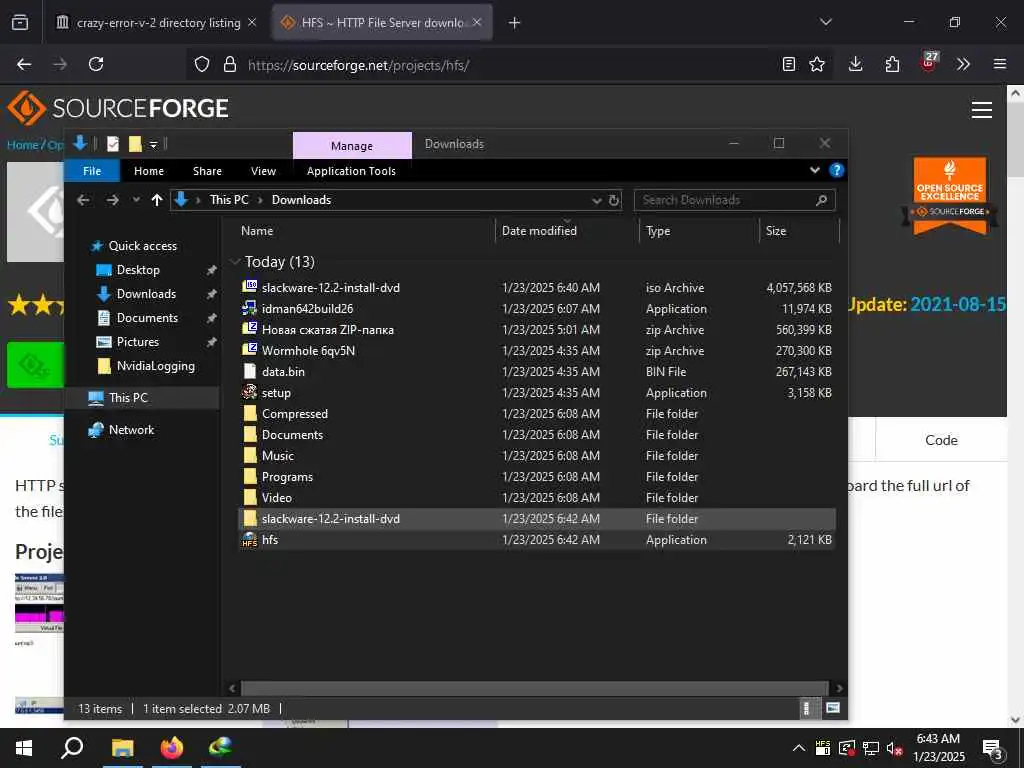The width and height of the screenshot is (1024, 768).
Task: Expand the Explorer ribbon with the chevron
Action: (x=815, y=170)
